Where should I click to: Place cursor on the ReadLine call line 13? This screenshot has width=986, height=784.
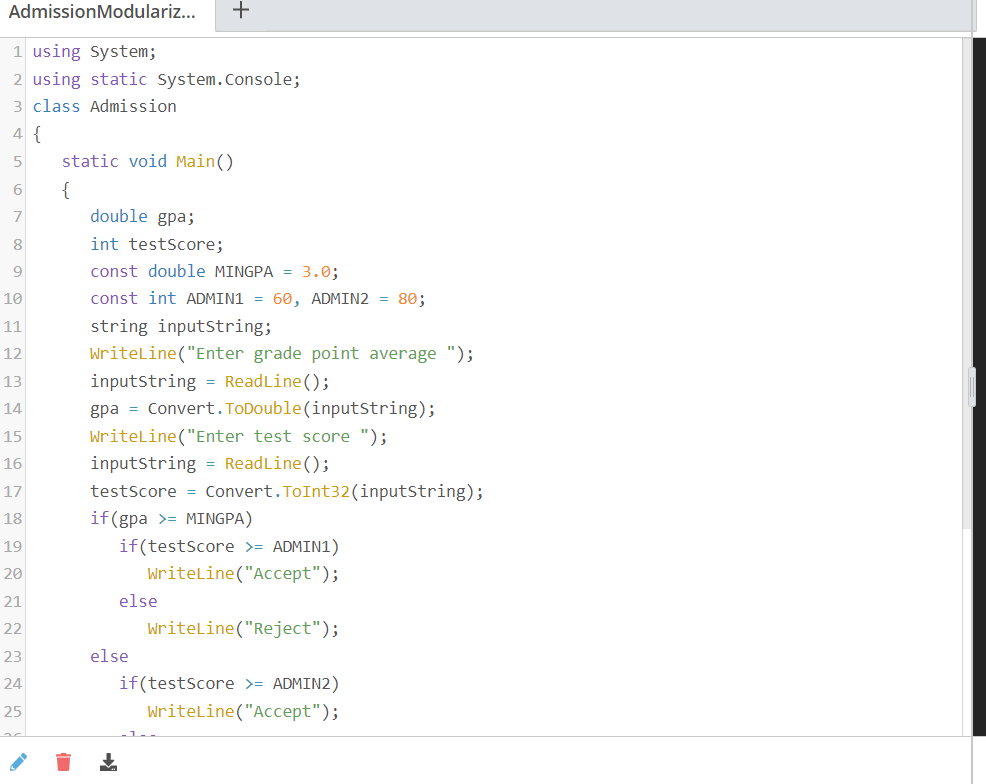coord(260,381)
